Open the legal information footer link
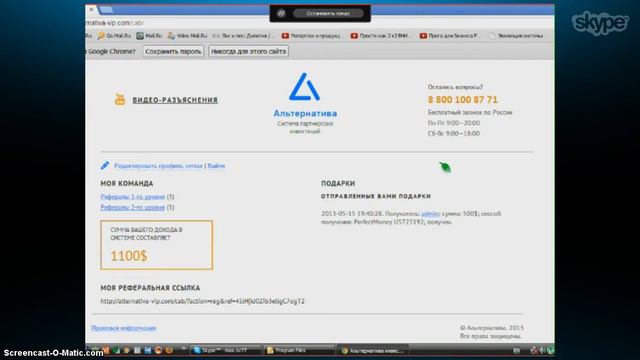 point(124,328)
